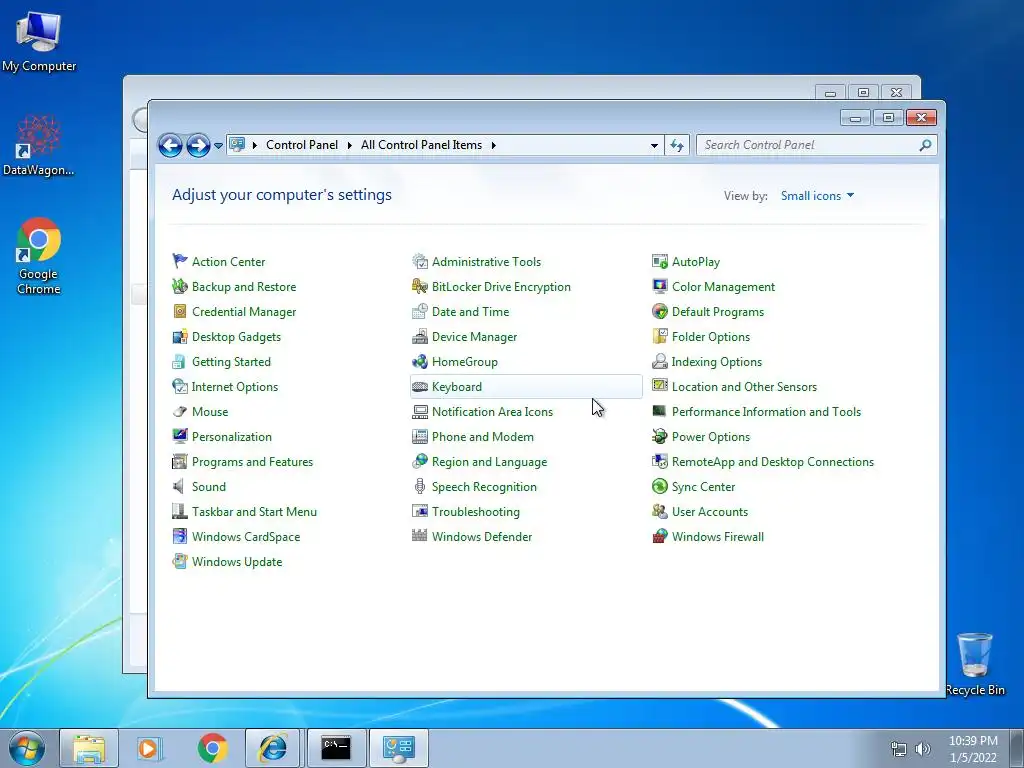The height and width of the screenshot is (768, 1024).
Task: Click the Windows Firewall icon
Action: [660, 536]
